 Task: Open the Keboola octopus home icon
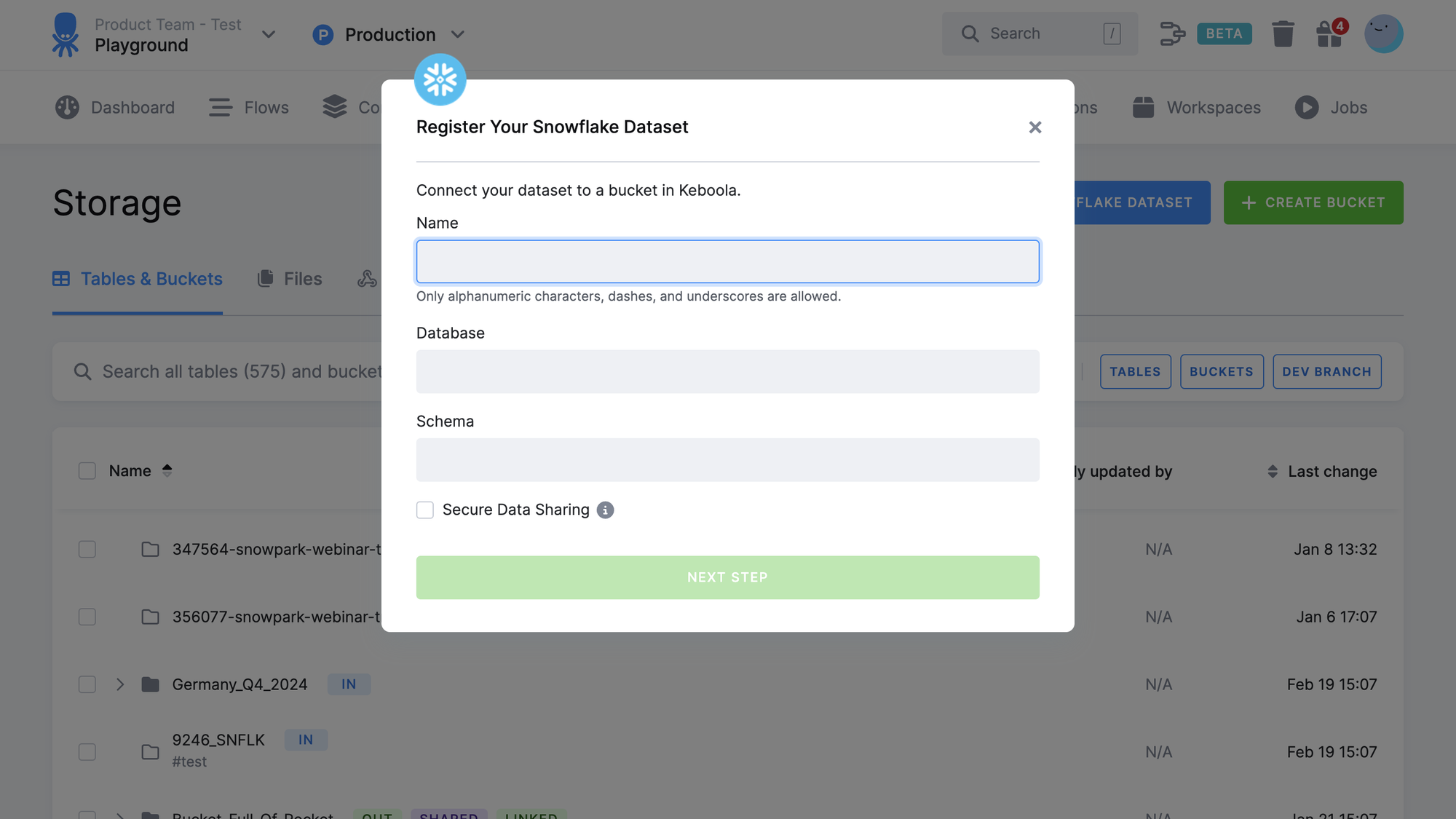pos(66,33)
